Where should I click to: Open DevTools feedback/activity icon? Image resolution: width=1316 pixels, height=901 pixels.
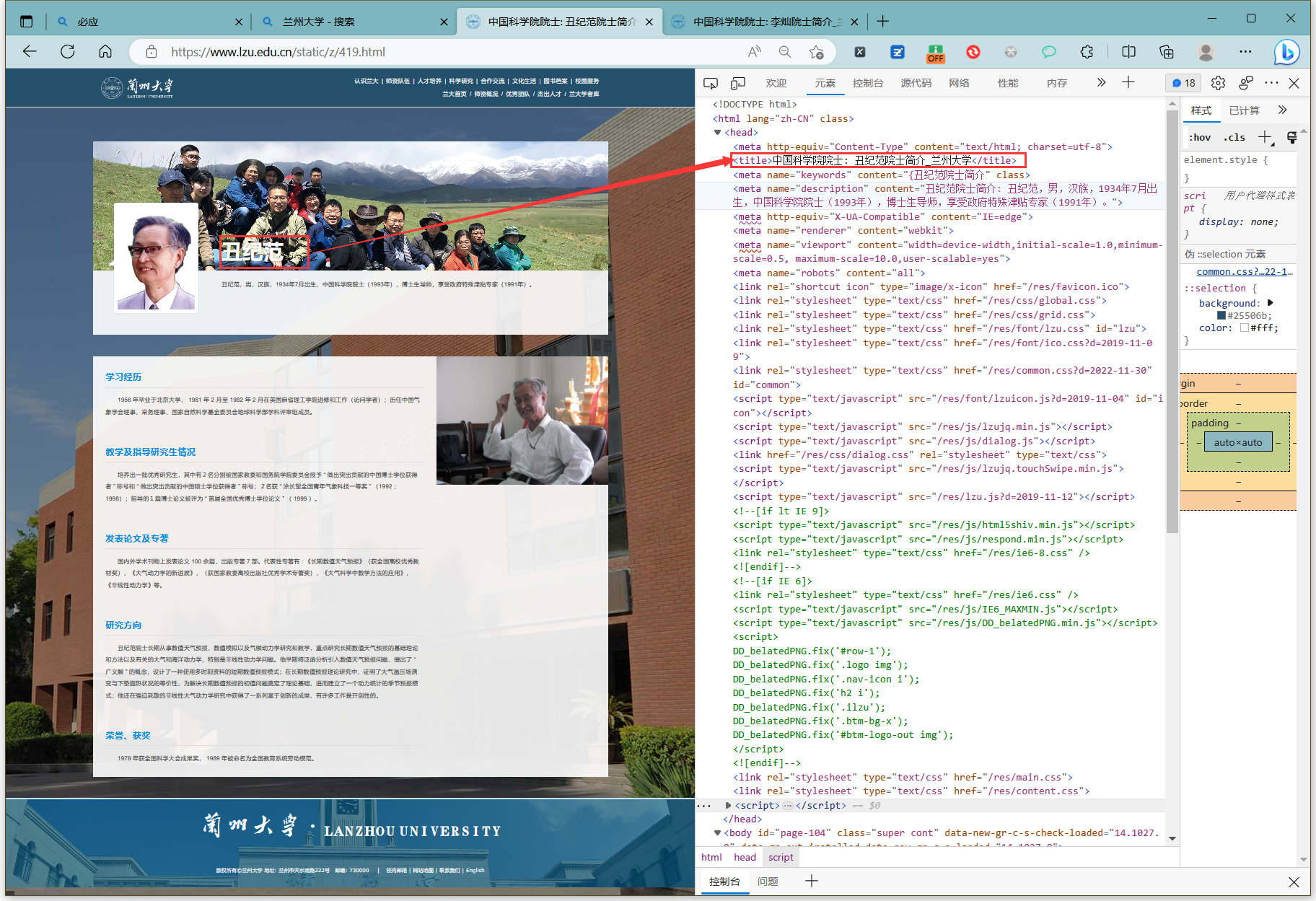click(1246, 83)
